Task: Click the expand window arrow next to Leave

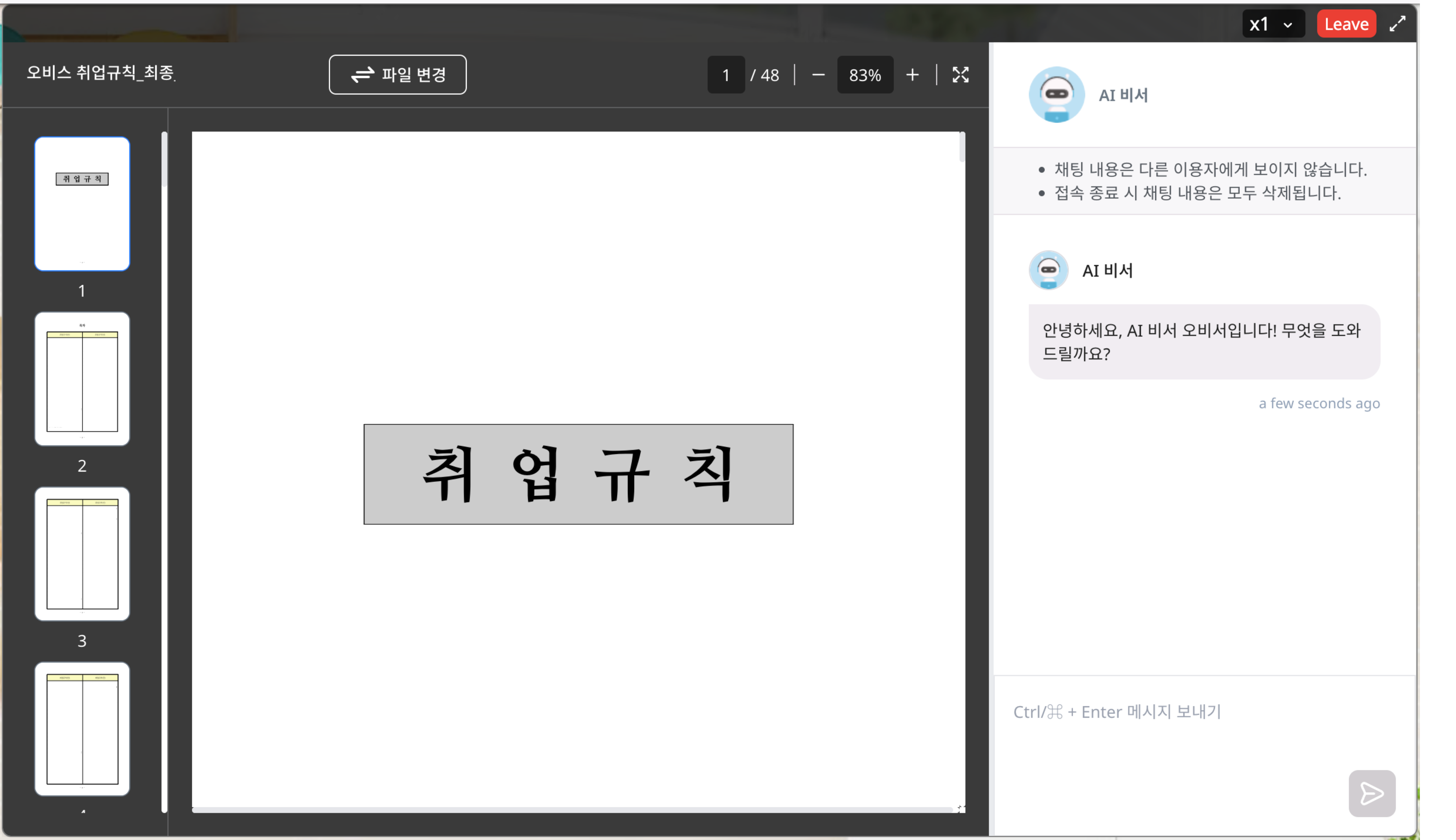Action: point(1398,24)
